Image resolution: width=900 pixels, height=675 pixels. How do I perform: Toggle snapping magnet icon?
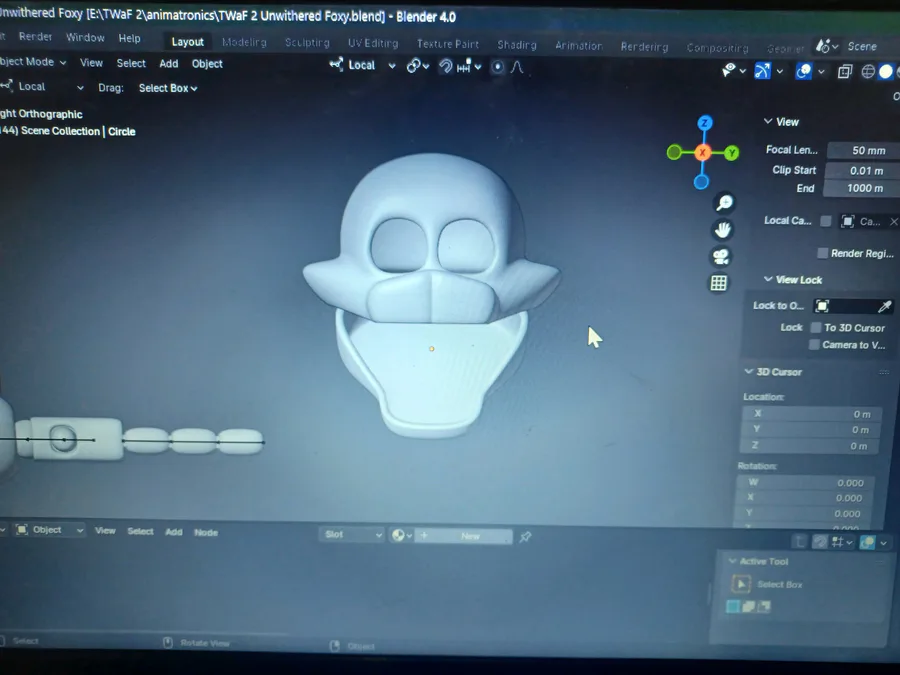click(x=445, y=67)
